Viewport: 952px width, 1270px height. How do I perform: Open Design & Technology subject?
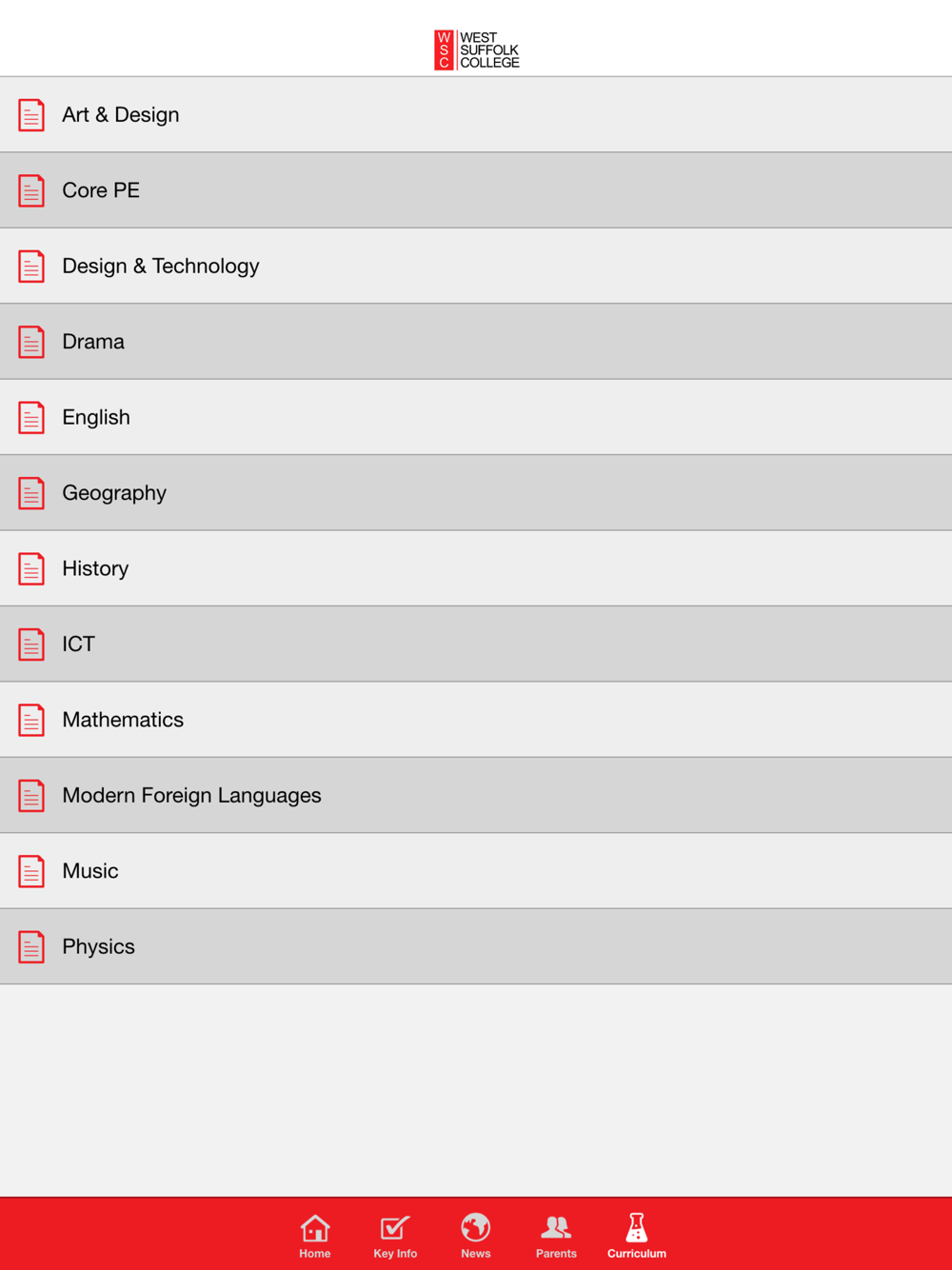(476, 266)
